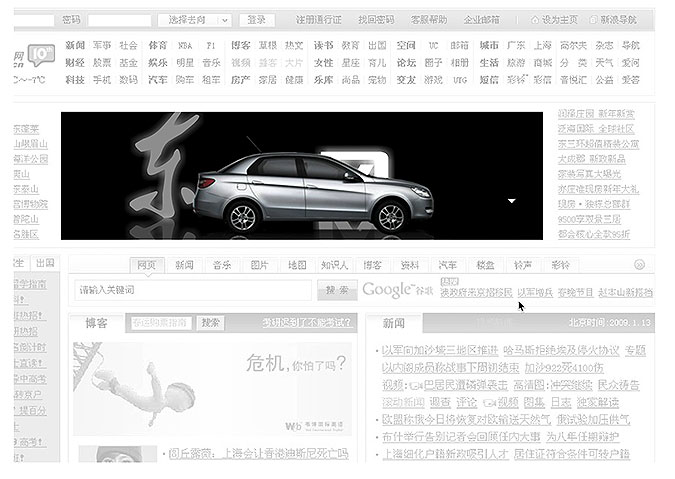This screenshot has height=479, width=675.
Task: Click the blog search input in 博客 header
Action: click(x=161, y=323)
